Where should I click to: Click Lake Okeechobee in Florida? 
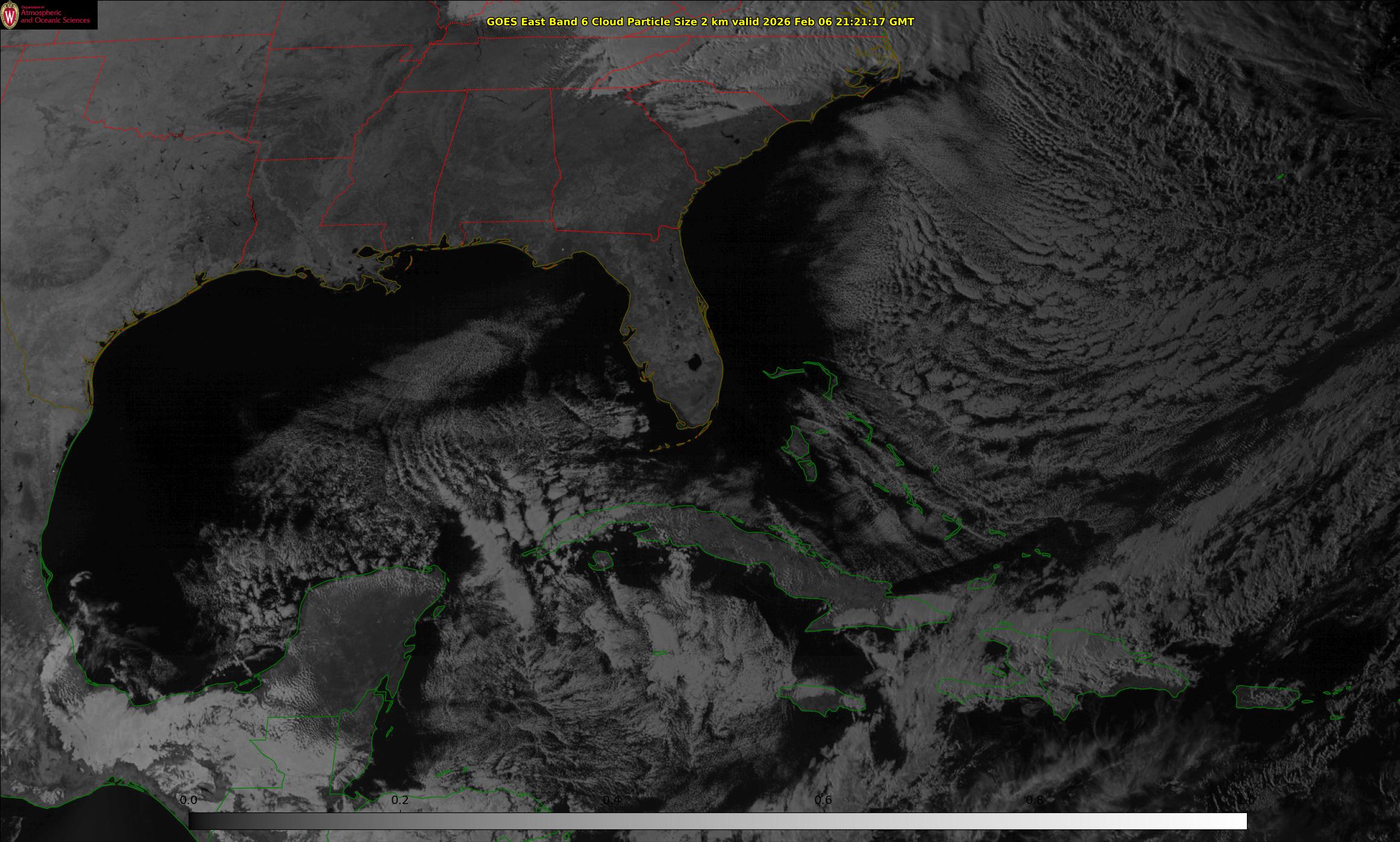693,362
